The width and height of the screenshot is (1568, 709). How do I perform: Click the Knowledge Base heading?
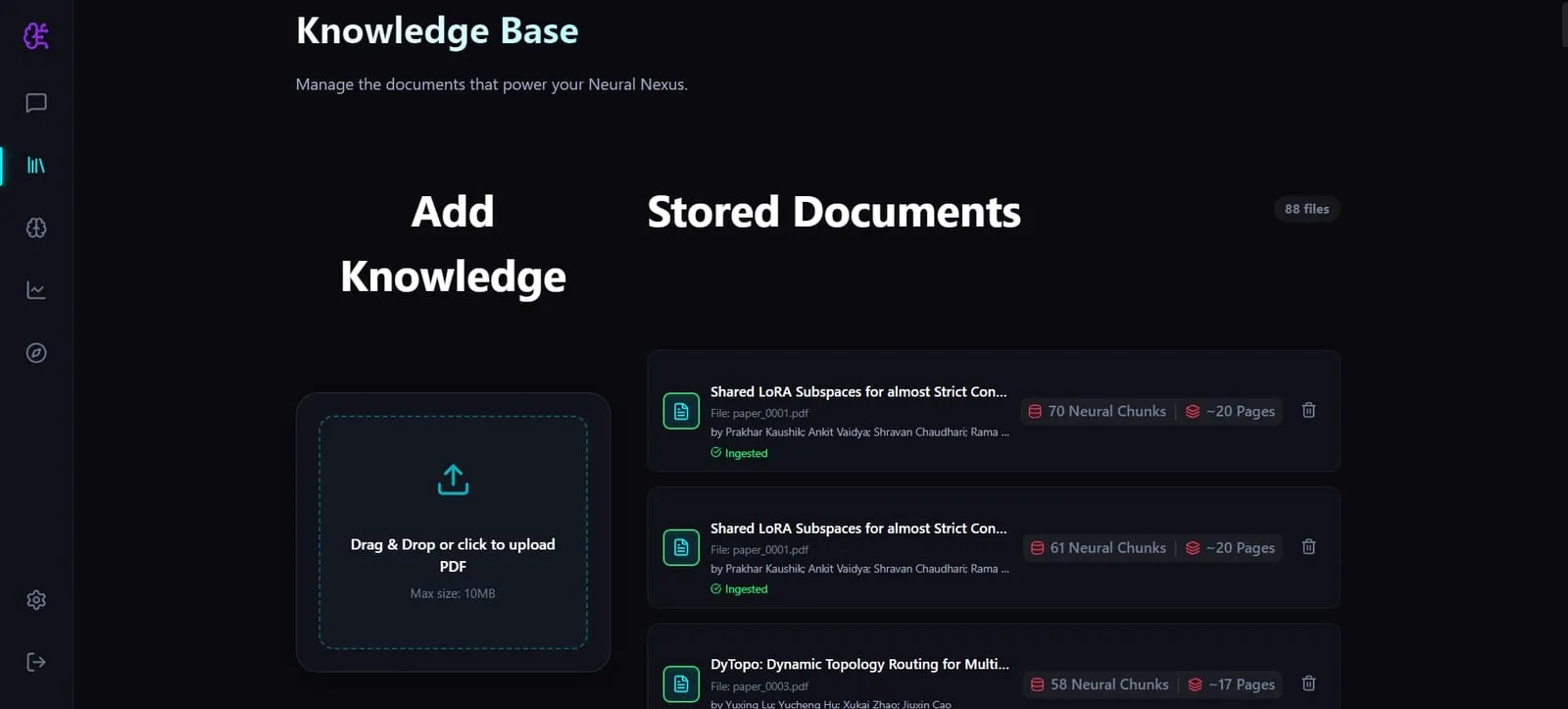(437, 31)
